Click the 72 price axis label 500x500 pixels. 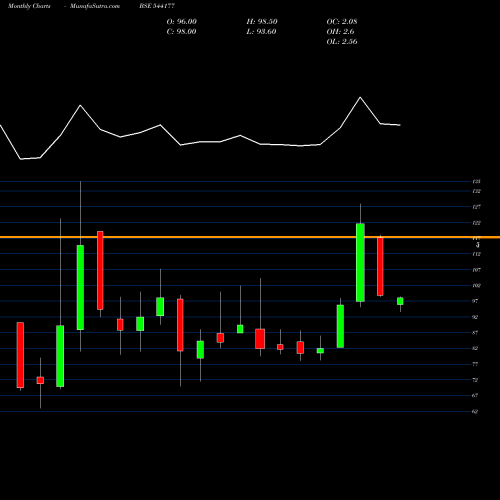pos(475,380)
